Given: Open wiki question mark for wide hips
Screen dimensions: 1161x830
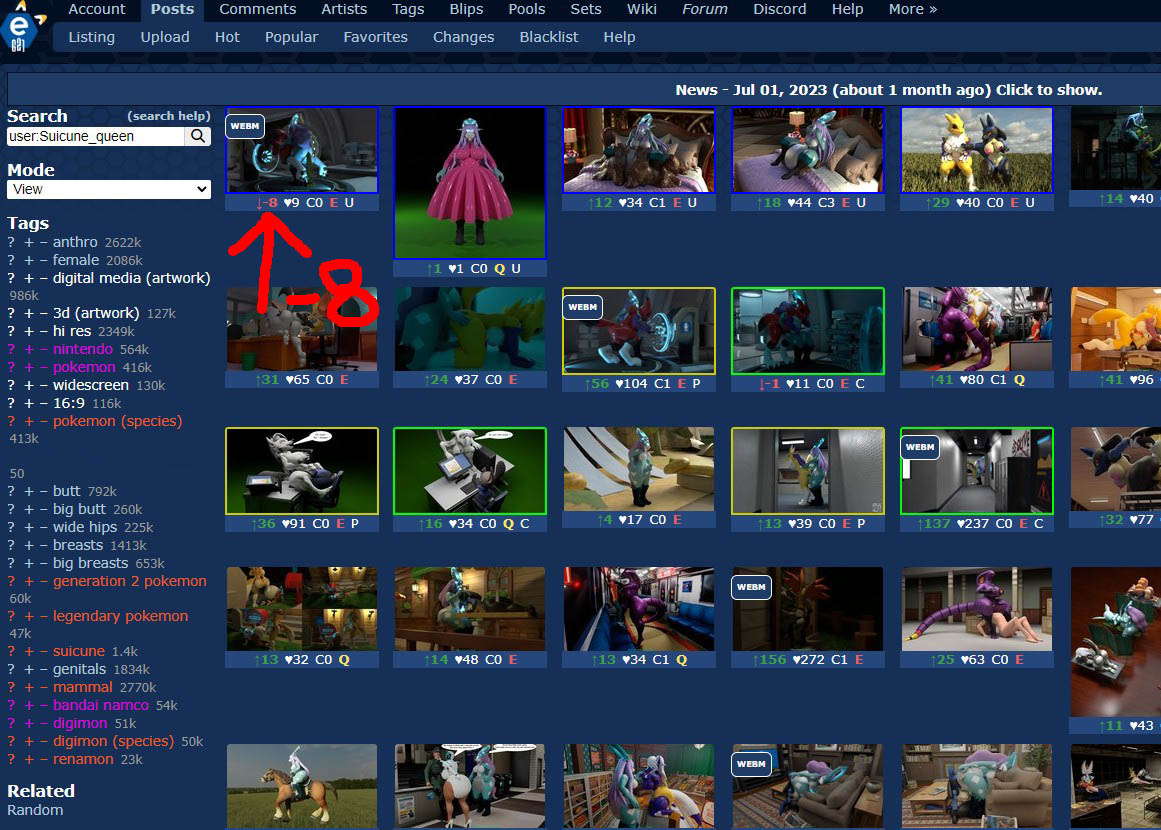Looking at the screenshot, I should pyautogui.click(x=11, y=527).
